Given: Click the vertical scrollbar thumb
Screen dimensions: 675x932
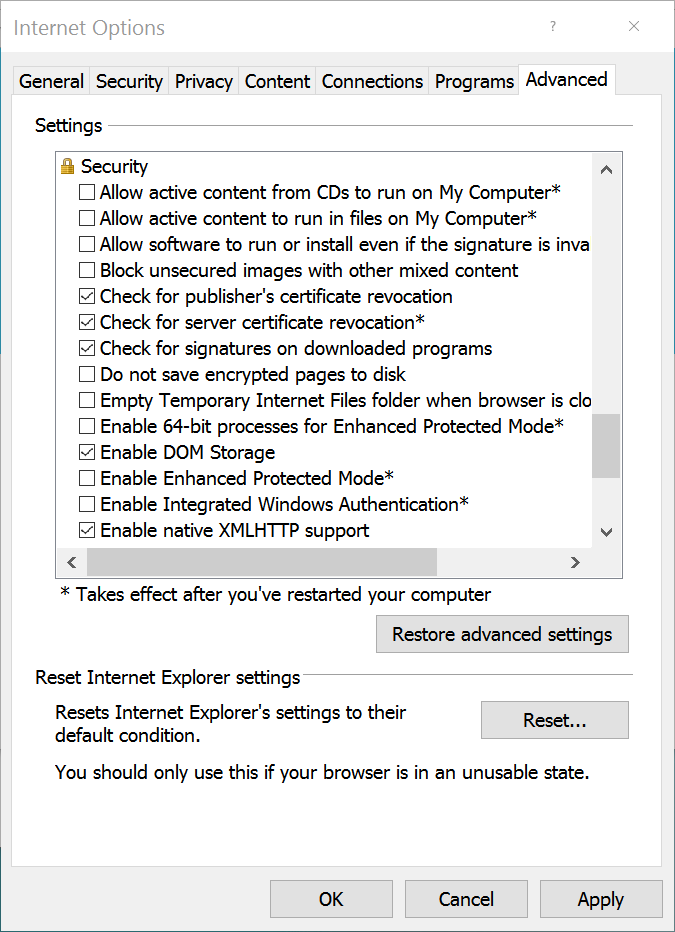Looking at the screenshot, I should (606, 446).
